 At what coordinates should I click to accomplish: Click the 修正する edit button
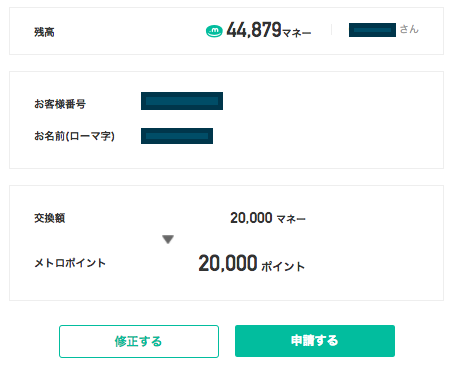139,341
